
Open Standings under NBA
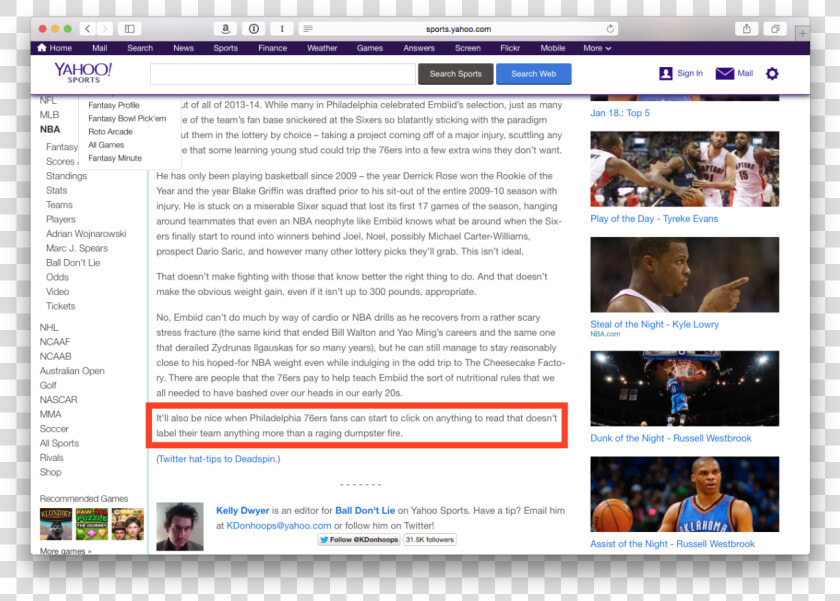[66, 176]
